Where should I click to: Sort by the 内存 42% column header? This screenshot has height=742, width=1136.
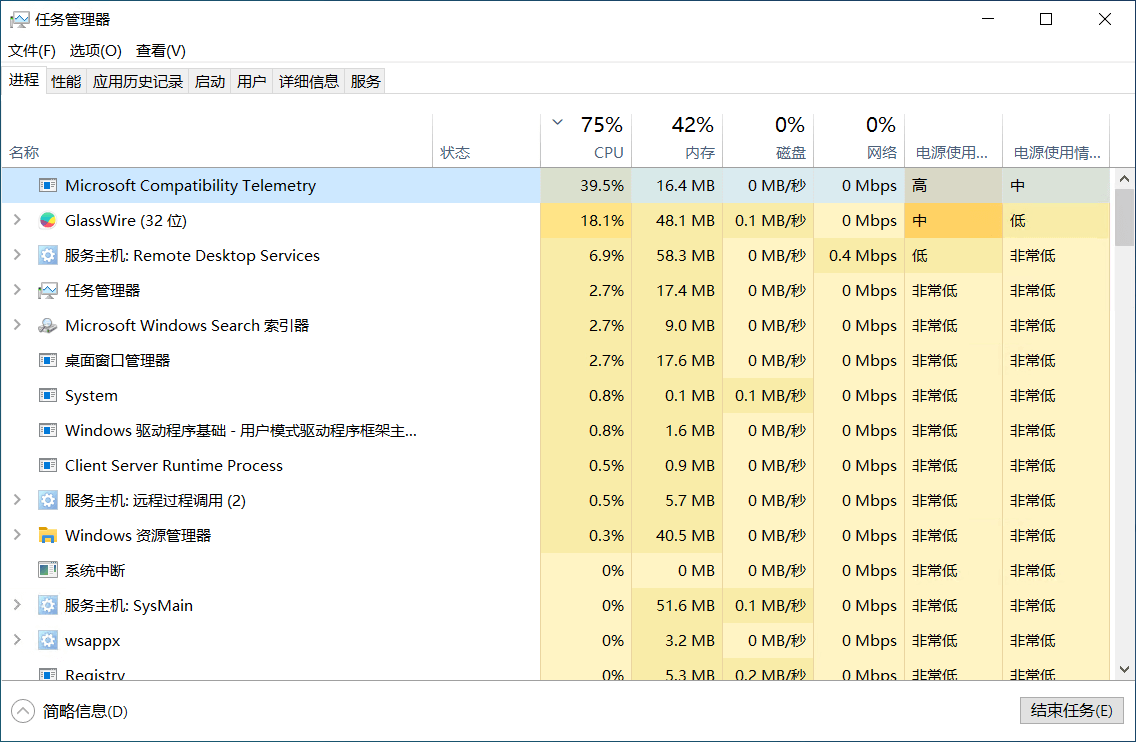[677, 141]
